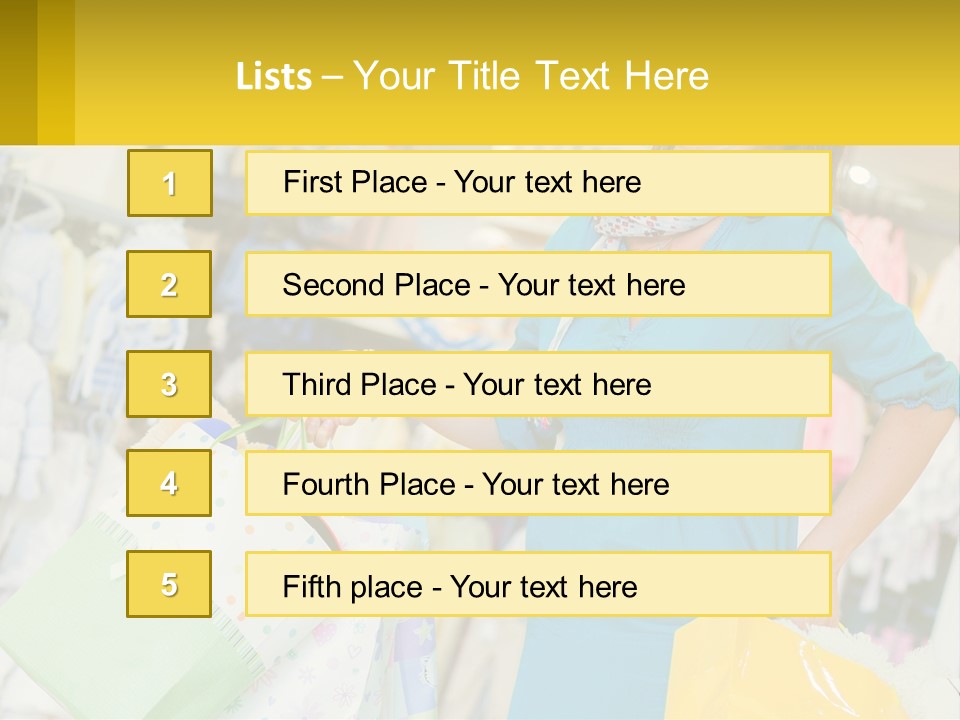Viewport: 960px width, 720px height.
Task: Select the number 4 box
Action: [169, 483]
